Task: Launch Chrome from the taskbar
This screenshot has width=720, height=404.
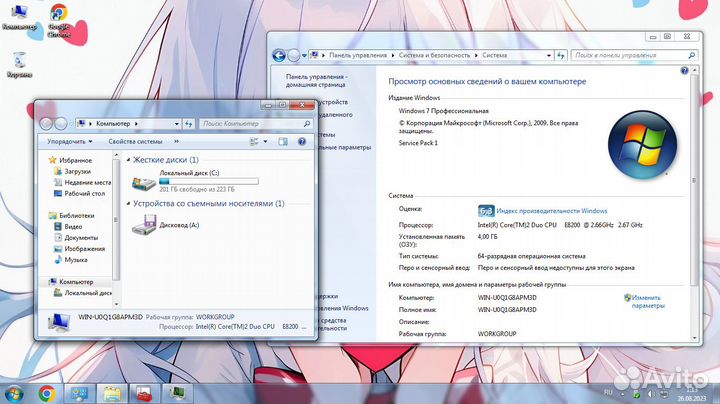Action: pos(47,394)
